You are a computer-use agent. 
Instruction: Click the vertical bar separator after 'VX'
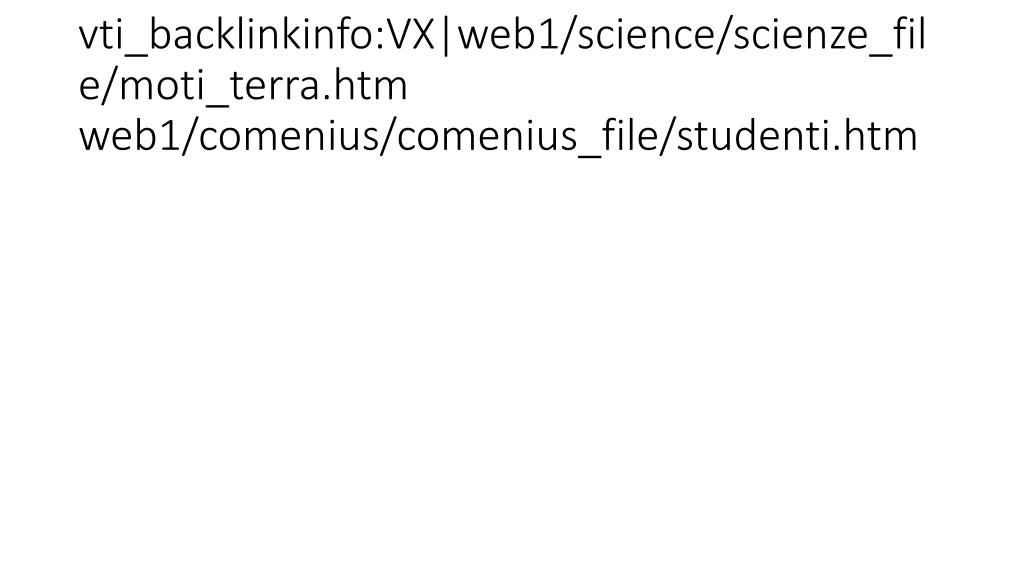tap(447, 37)
